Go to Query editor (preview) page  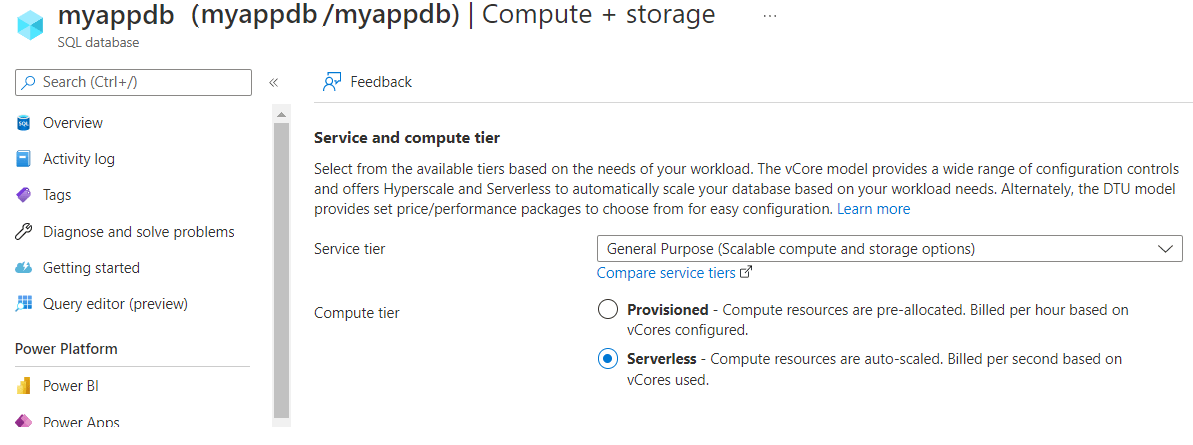pyautogui.click(x=115, y=304)
